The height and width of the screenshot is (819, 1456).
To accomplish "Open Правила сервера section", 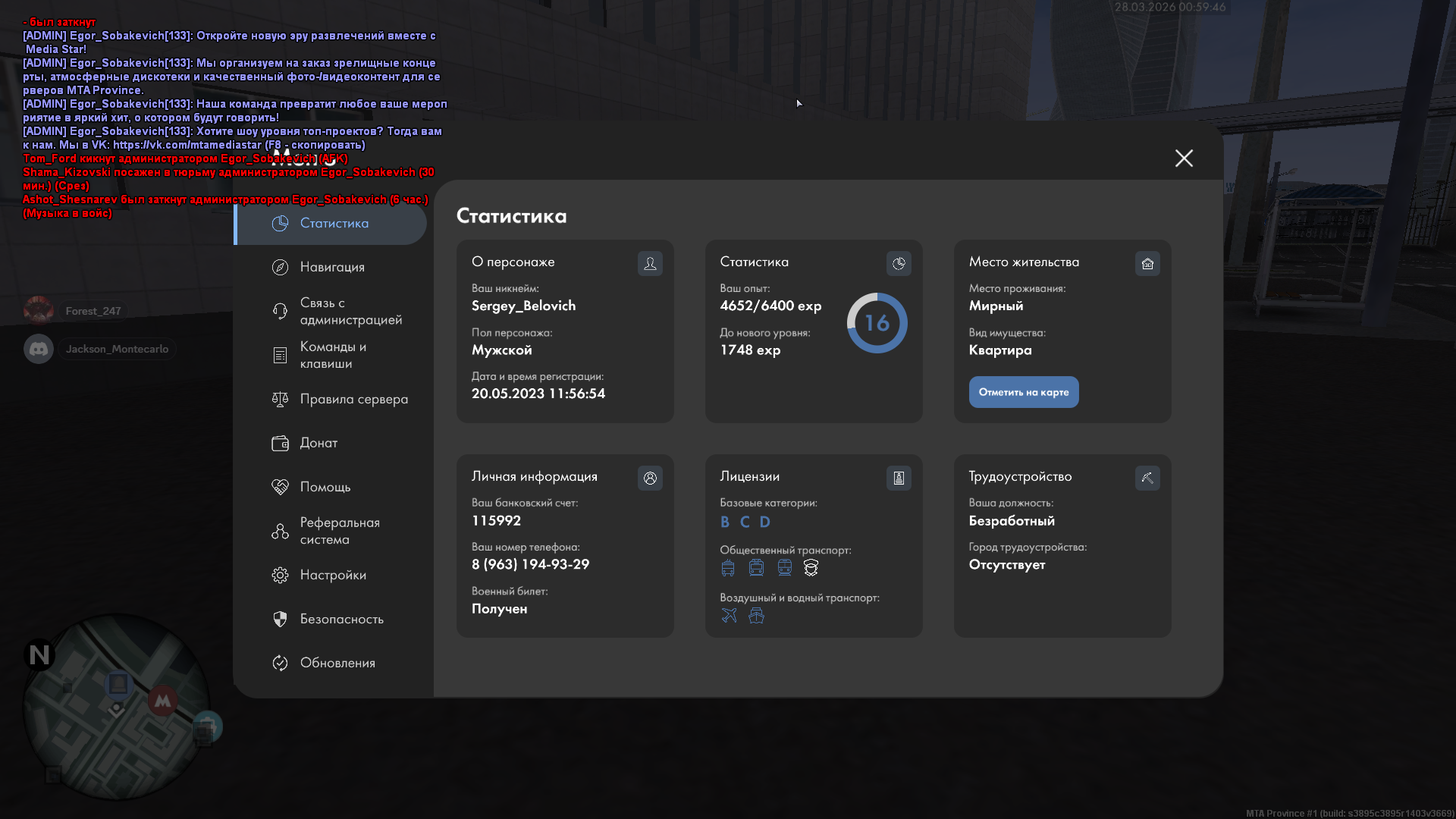I will (x=353, y=399).
